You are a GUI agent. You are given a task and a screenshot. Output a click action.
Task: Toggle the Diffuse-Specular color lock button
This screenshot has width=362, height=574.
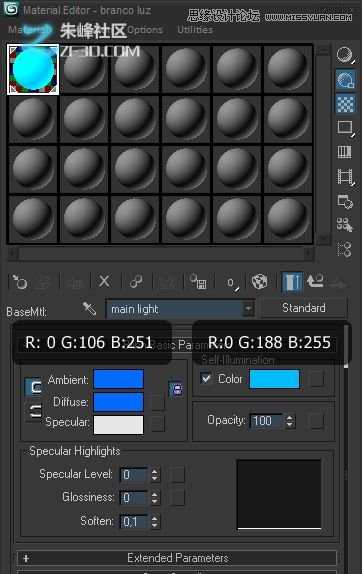click(x=34, y=411)
